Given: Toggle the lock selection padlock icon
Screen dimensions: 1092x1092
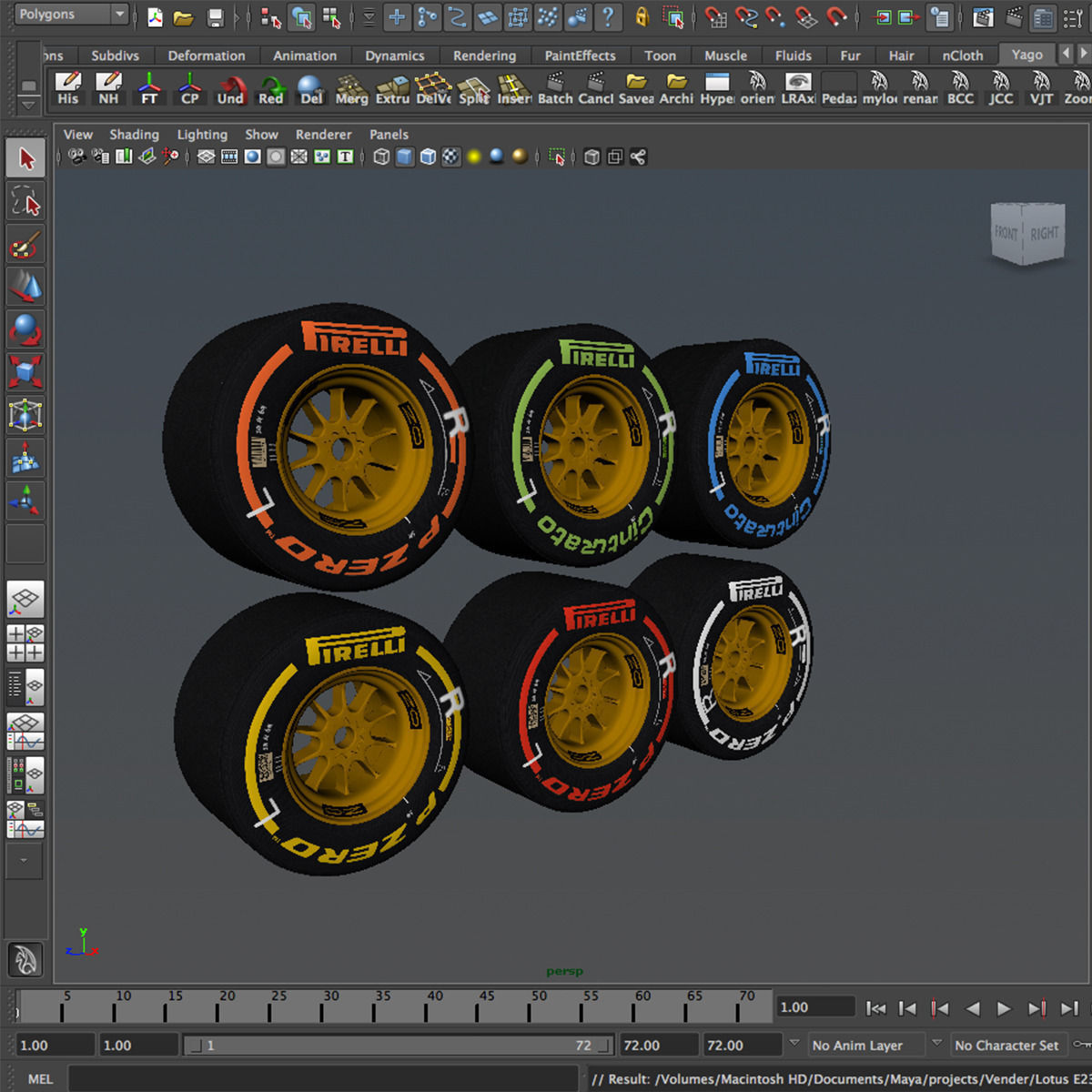Looking at the screenshot, I should (642, 16).
